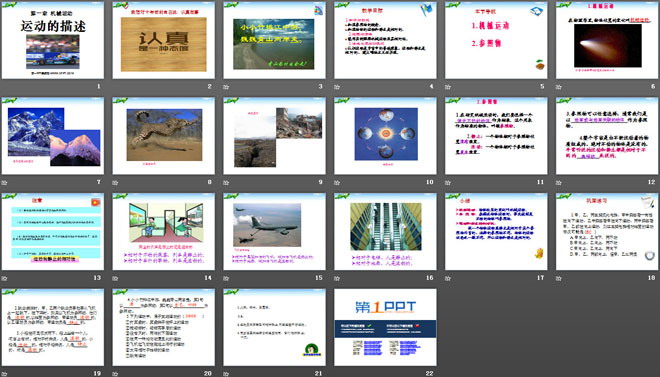660x377 pixels.
Task: Click the transition star icon below slide 7
Action: pyautogui.click(x=4, y=183)
